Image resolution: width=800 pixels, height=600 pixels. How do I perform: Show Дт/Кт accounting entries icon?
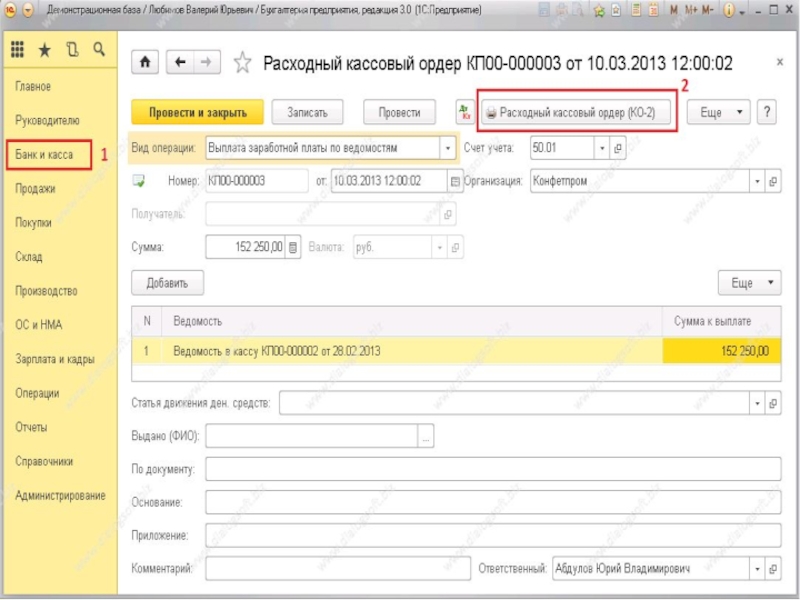pyautogui.click(x=464, y=112)
